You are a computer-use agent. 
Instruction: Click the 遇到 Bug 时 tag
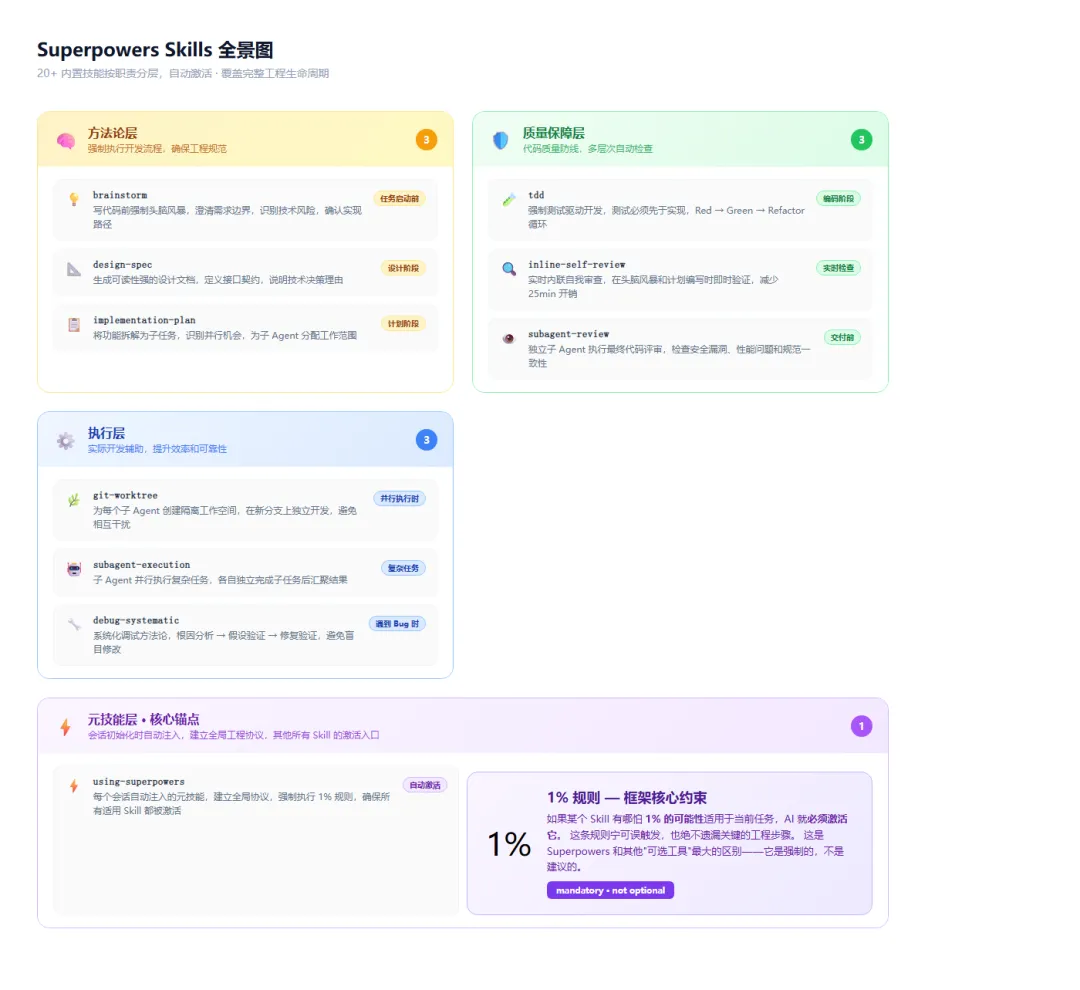click(397, 624)
